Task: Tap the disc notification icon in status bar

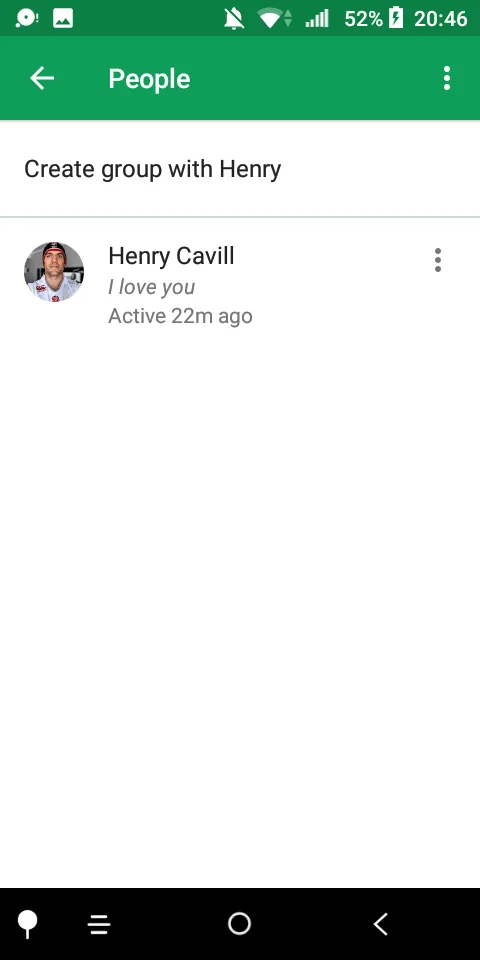Action: [x=26, y=18]
